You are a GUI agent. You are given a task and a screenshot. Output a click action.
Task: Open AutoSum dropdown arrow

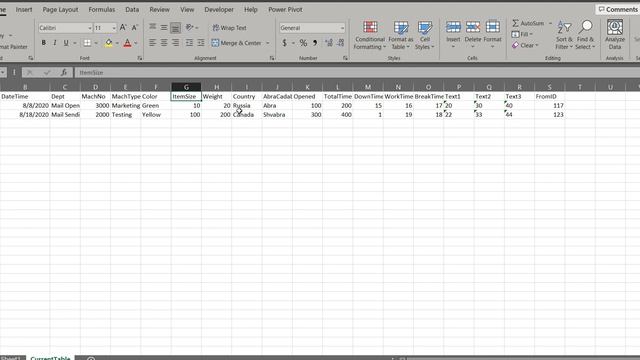(550, 23)
